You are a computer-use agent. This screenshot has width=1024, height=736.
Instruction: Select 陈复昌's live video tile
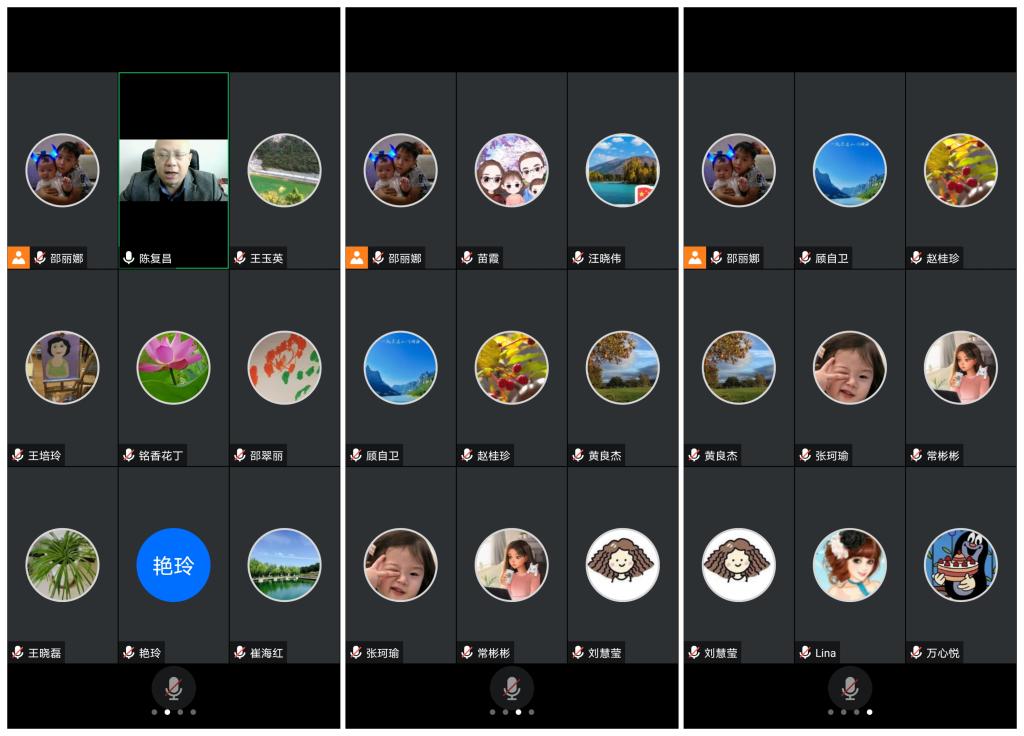click(x=174, y=170)
